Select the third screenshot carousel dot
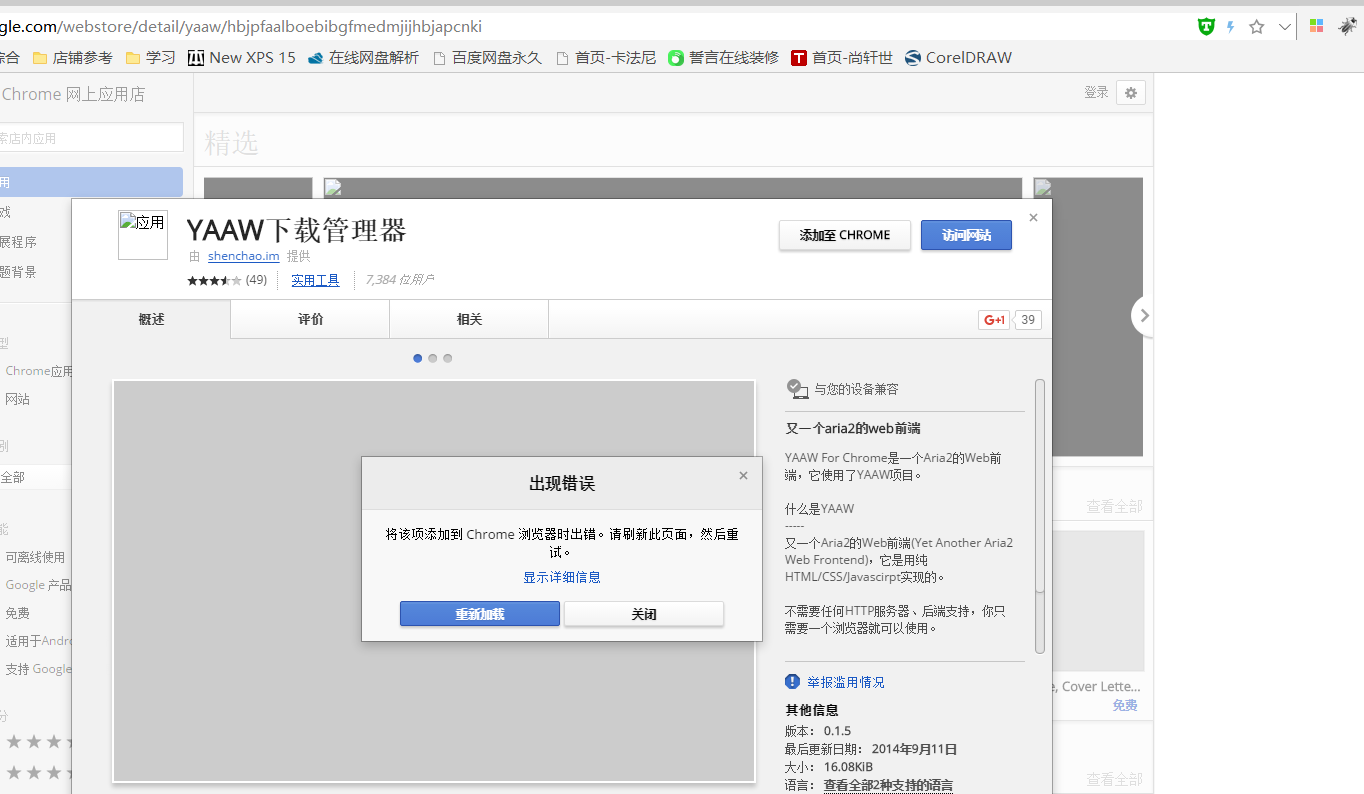1364x794 pixels. pyautogui.click(x=448, y=358)
